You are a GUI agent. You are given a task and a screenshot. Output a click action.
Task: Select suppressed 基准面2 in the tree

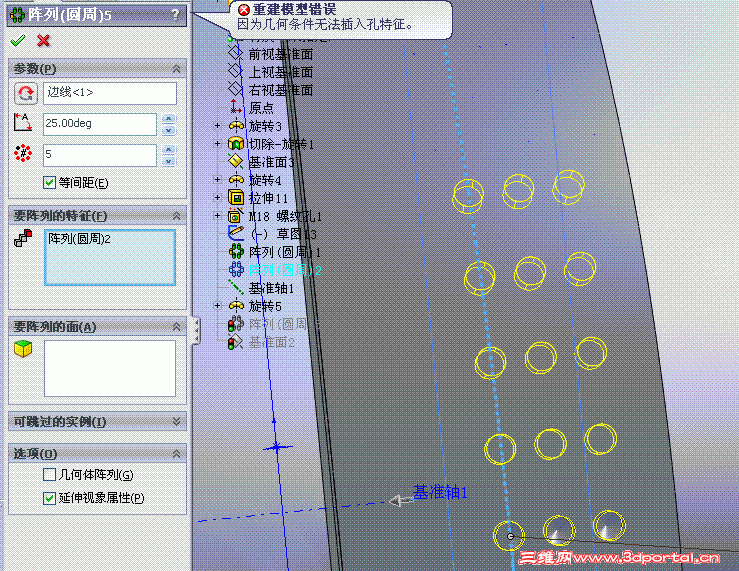[271, 343]
